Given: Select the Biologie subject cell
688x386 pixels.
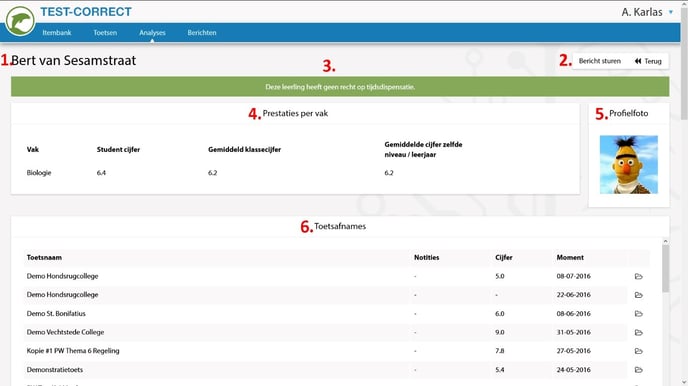Looking at the screenshot, I should click(39, 172).
